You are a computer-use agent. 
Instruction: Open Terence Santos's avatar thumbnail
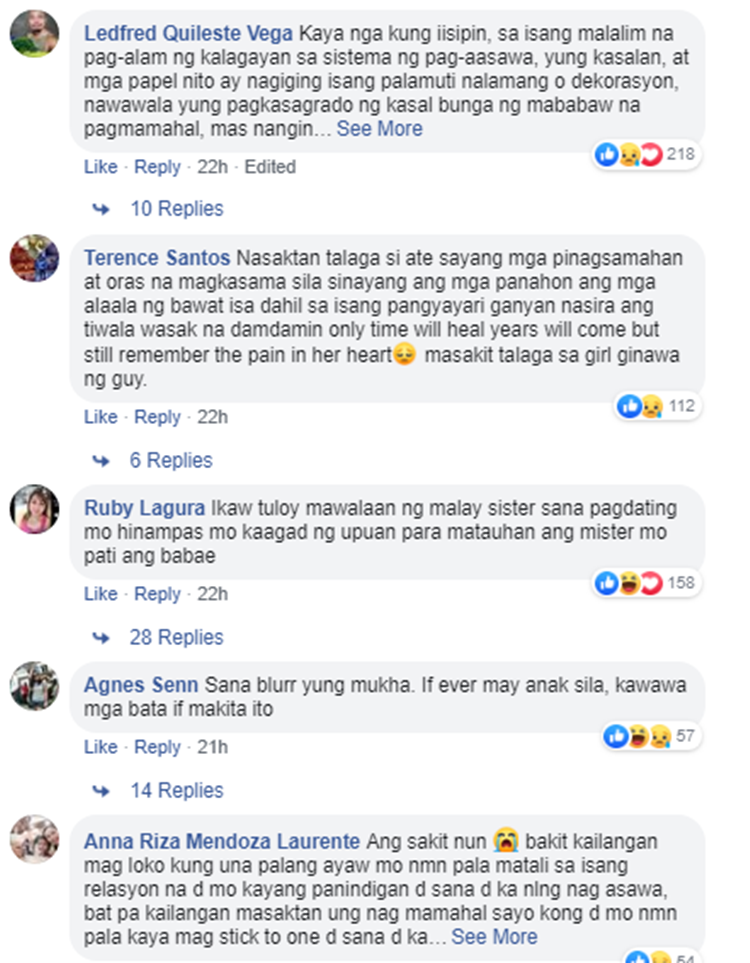coord(34,258)
